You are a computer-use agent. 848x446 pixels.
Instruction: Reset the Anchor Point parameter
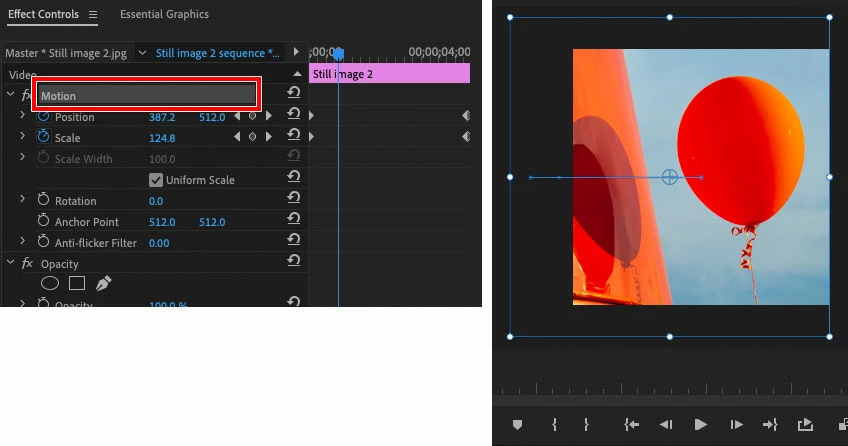pyautogui.click(x=294, y=218)
